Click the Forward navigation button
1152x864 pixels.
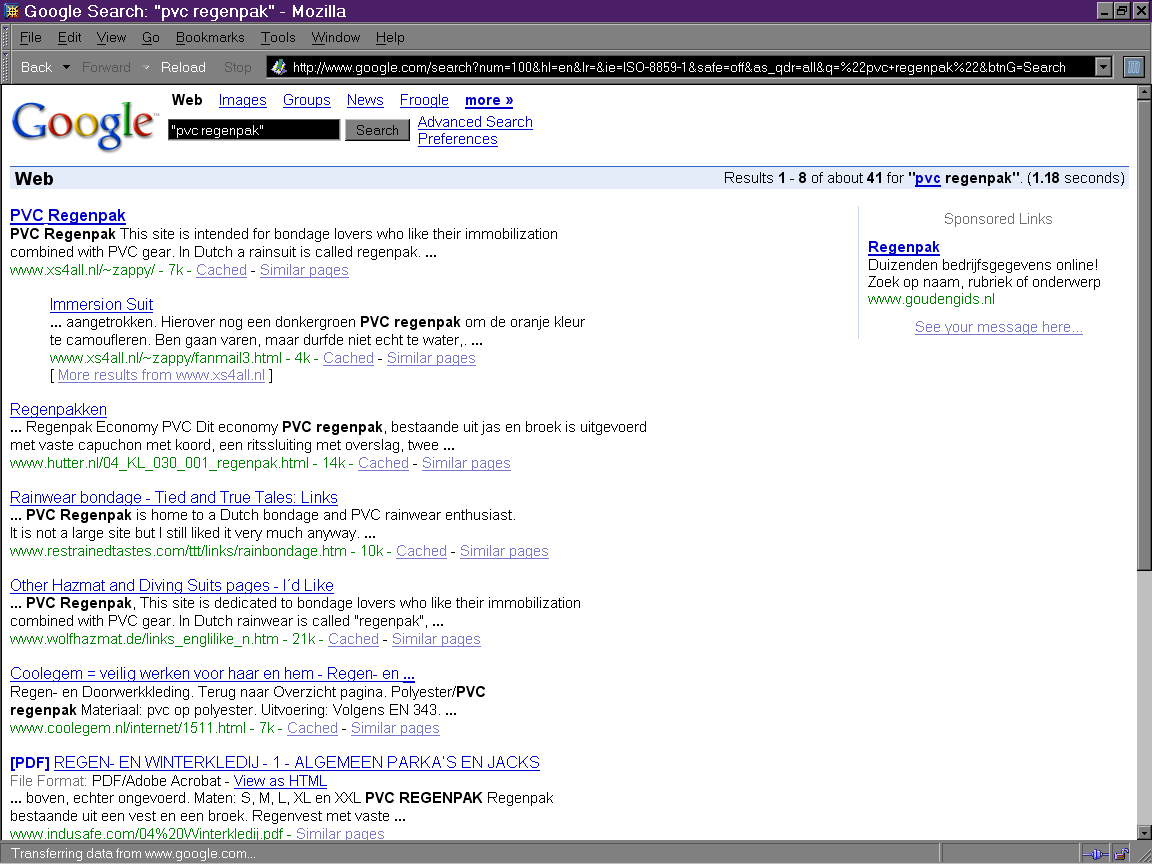coord(107,67)
